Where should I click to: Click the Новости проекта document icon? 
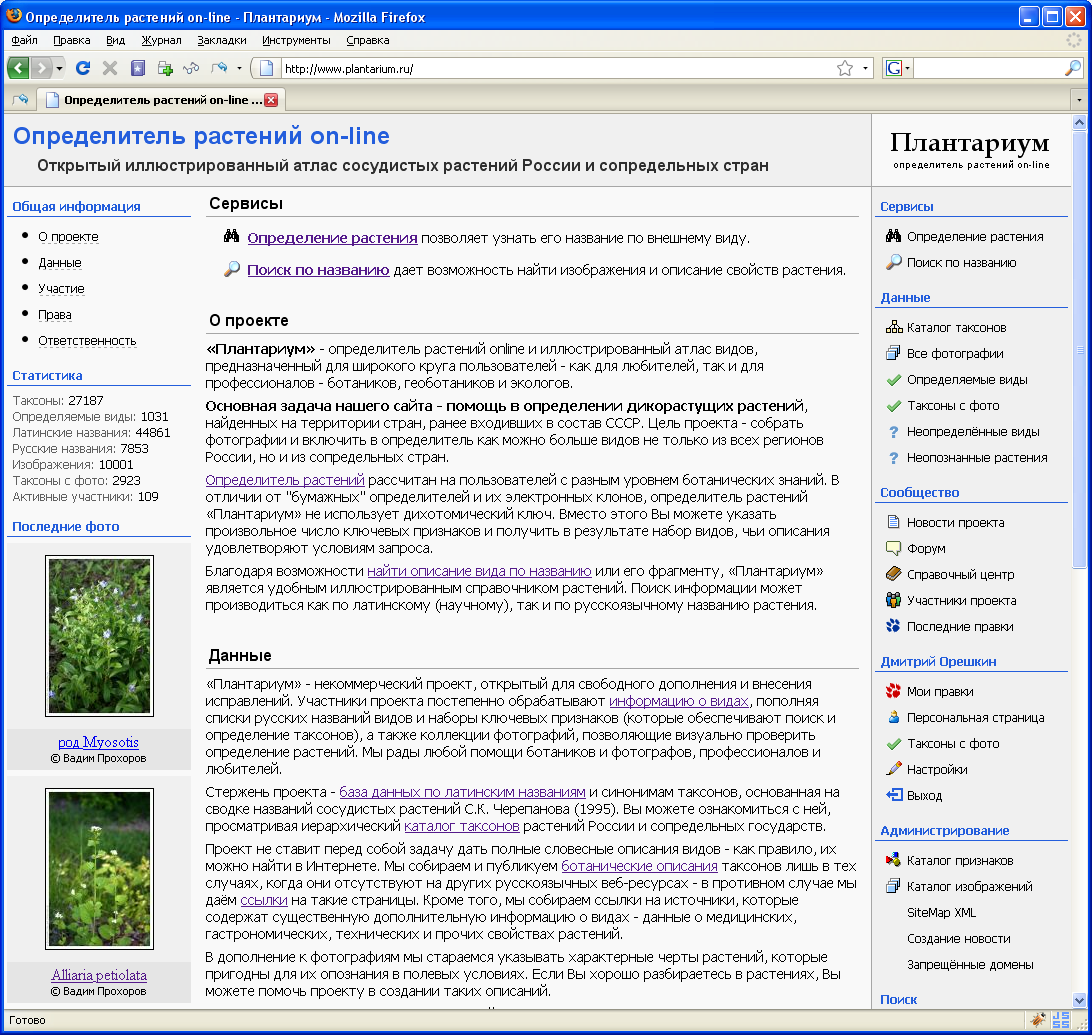click(x=894, y=522)
